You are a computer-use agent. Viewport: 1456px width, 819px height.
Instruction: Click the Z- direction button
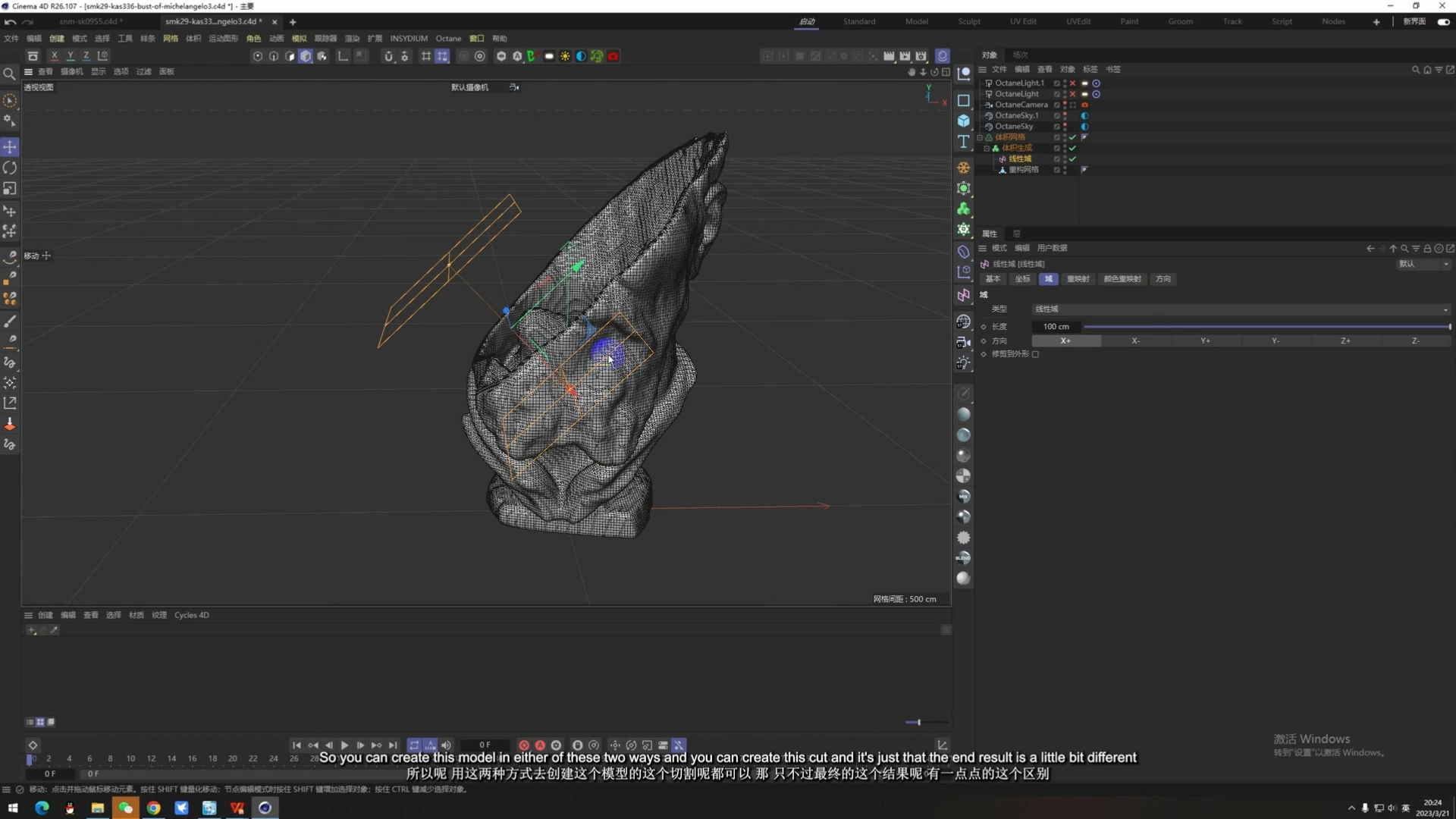(1416, 341)
